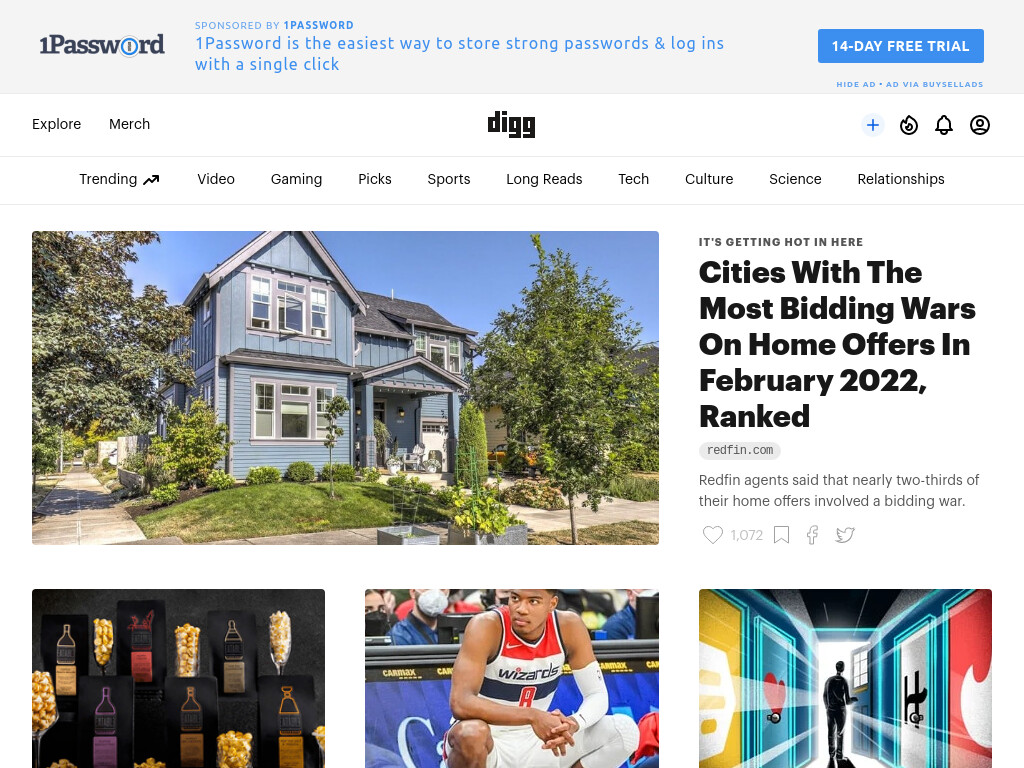This screenshot has height=768, width=1024.
Task: Like the bidding wars article with heart
Action: pos(712,535)
